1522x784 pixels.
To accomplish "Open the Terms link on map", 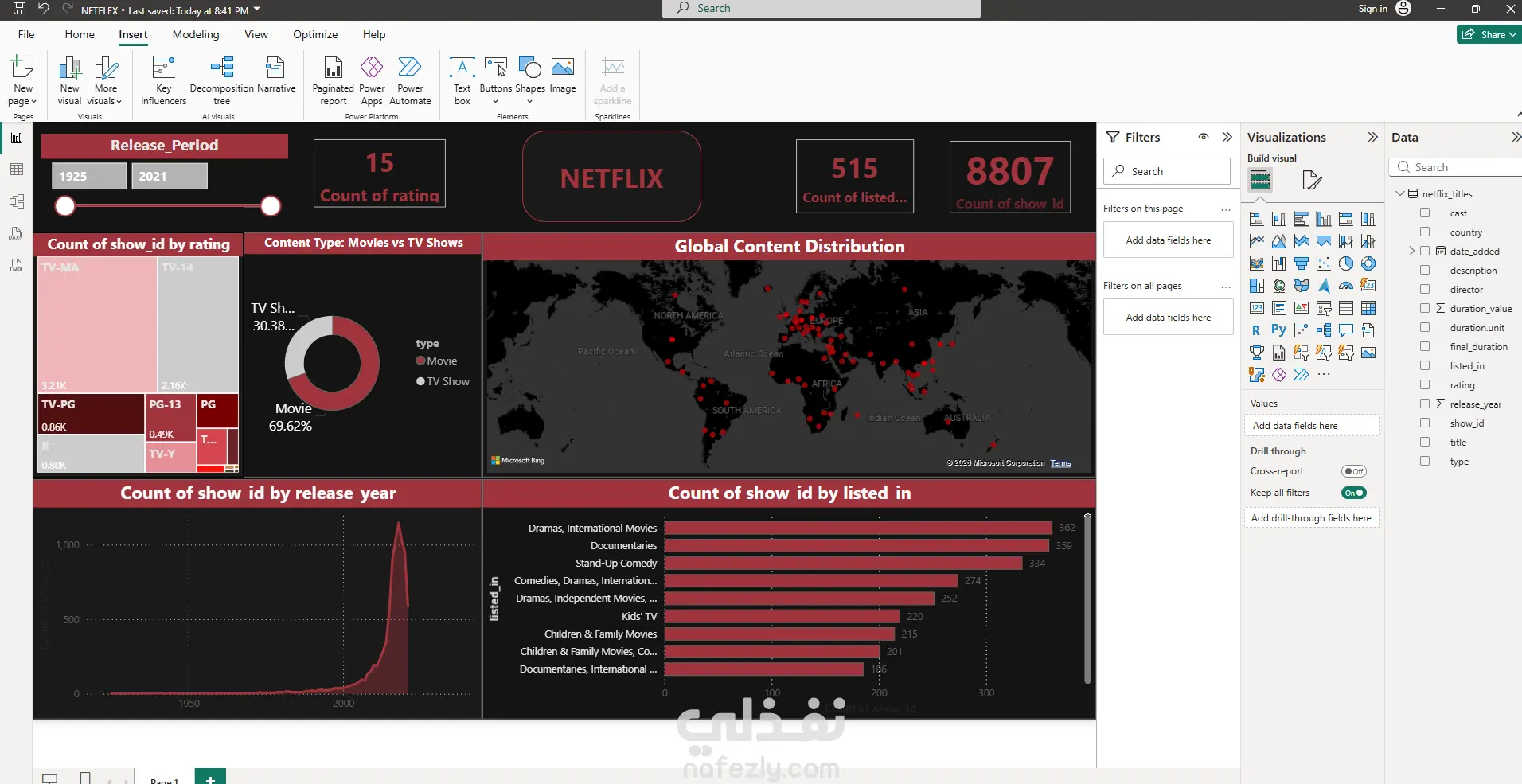I will [x=1060, y=463].
